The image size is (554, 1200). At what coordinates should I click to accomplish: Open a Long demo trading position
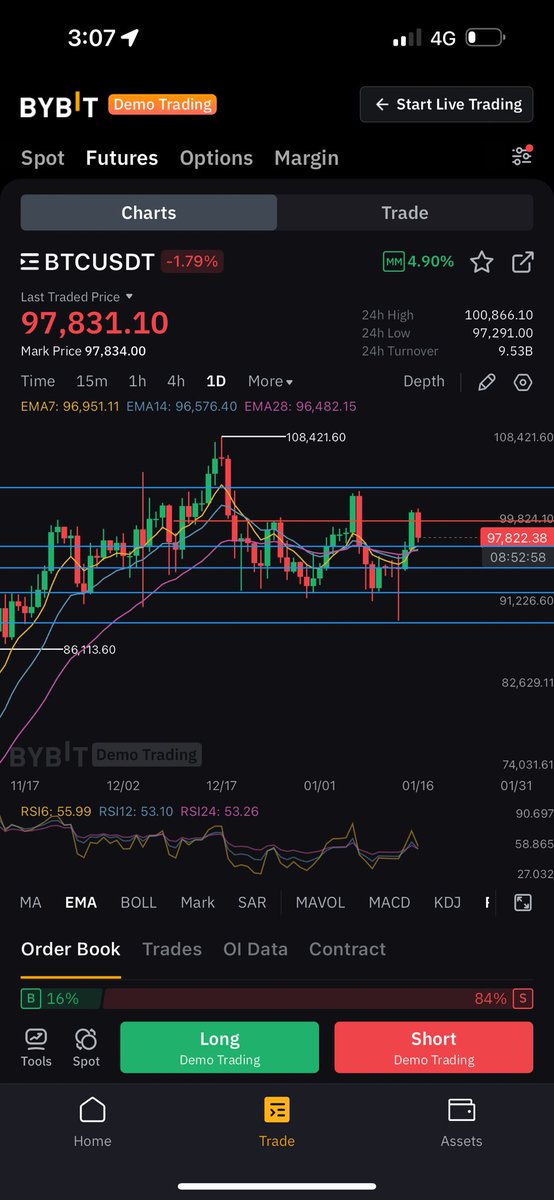pyautogui.click(x=219, y=1047)
